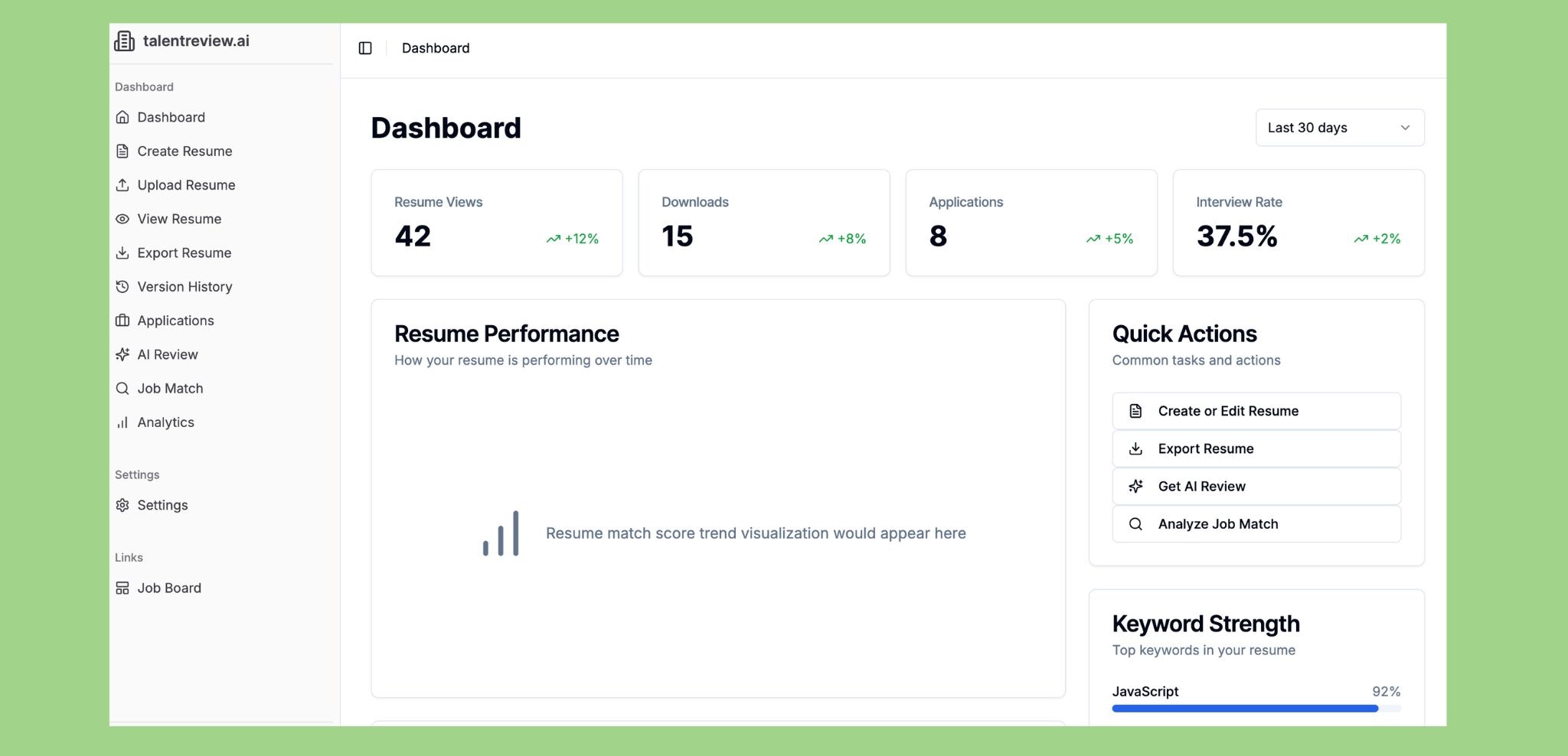Viewport: 1568px width, 756px height.
Task: Click the talentreview.ai brand name
Action: pyautogui.click(x=196, y=41)
